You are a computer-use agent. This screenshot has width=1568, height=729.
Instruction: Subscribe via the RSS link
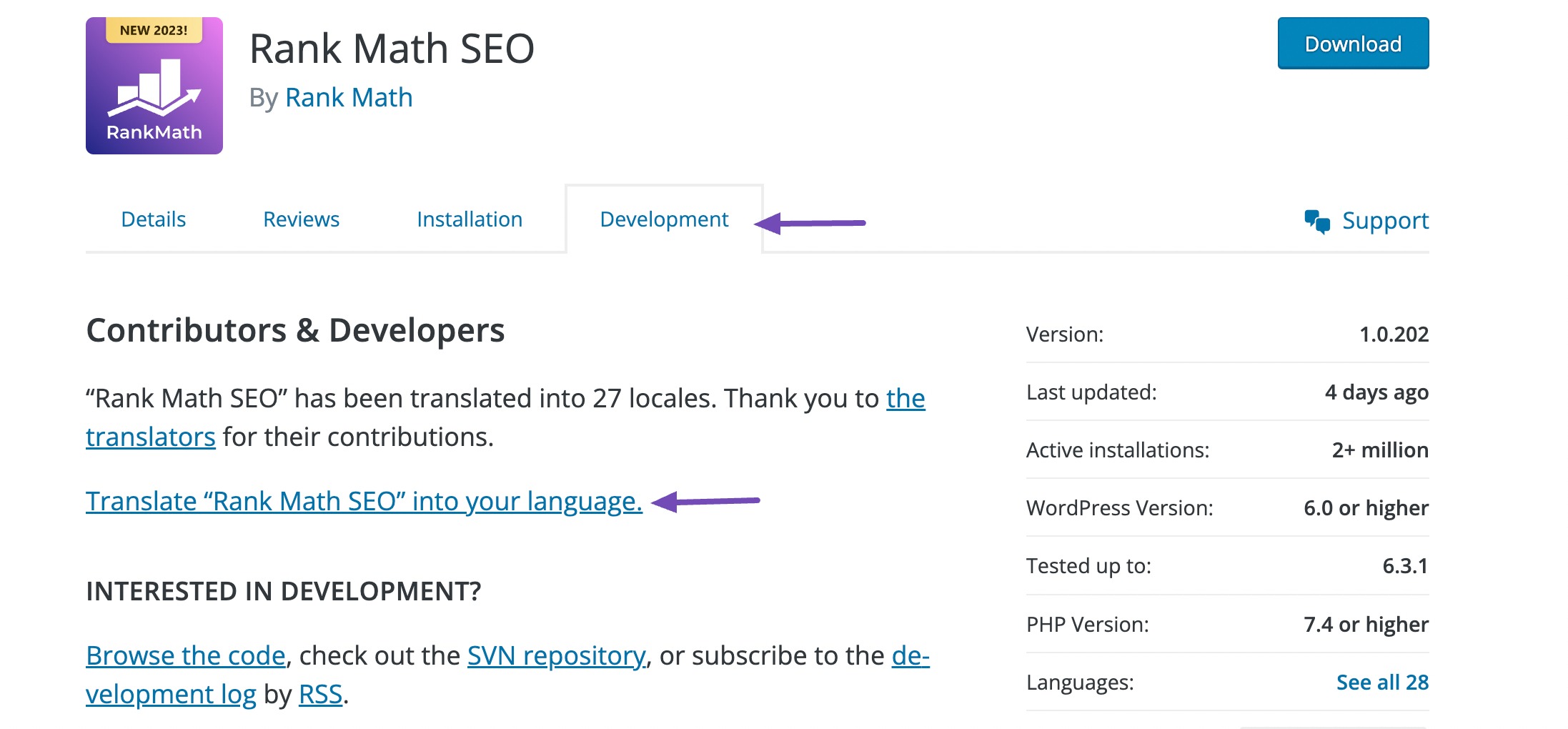coord(320,694)
